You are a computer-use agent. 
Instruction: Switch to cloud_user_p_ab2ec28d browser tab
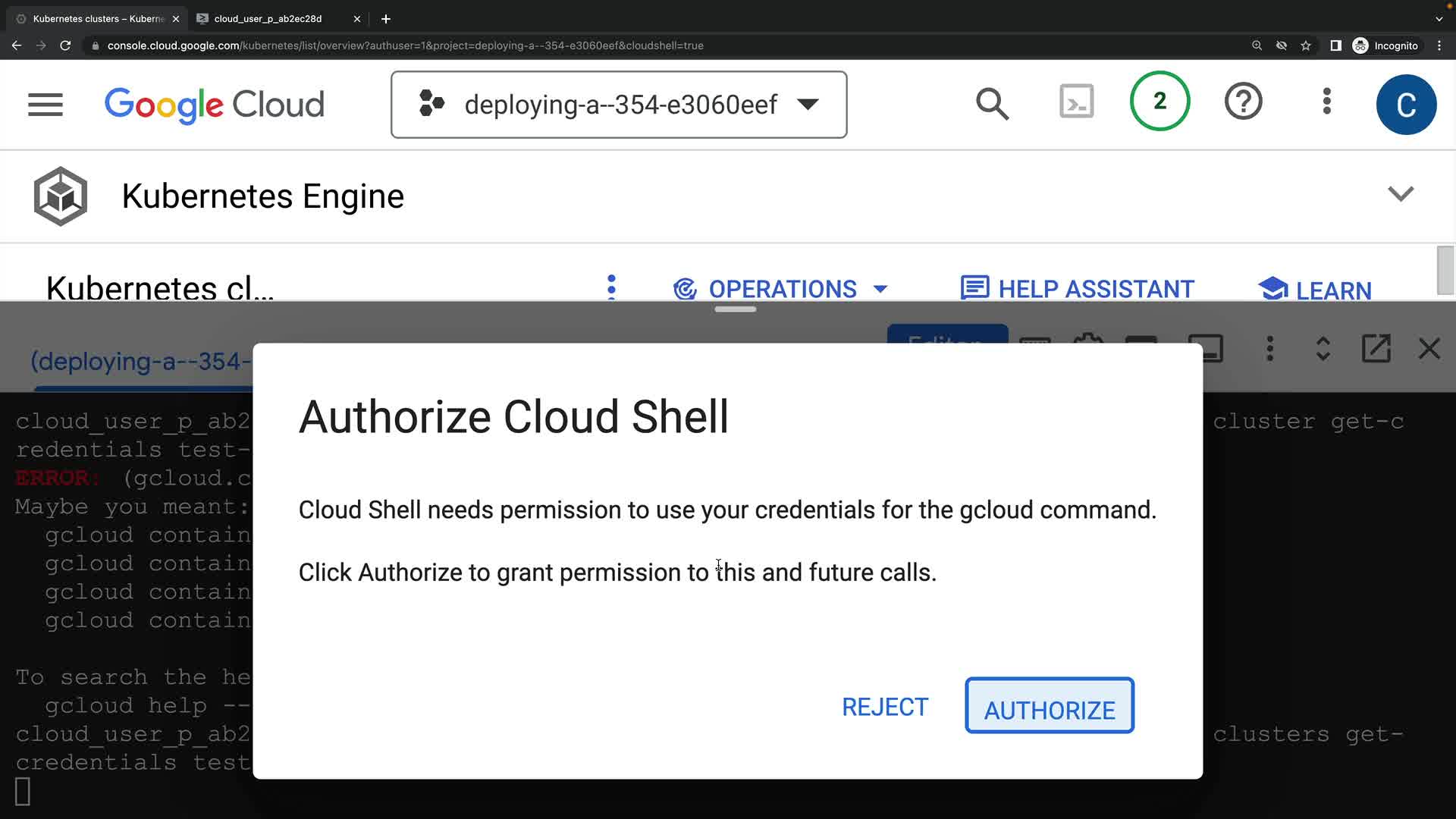coord(268,19)
